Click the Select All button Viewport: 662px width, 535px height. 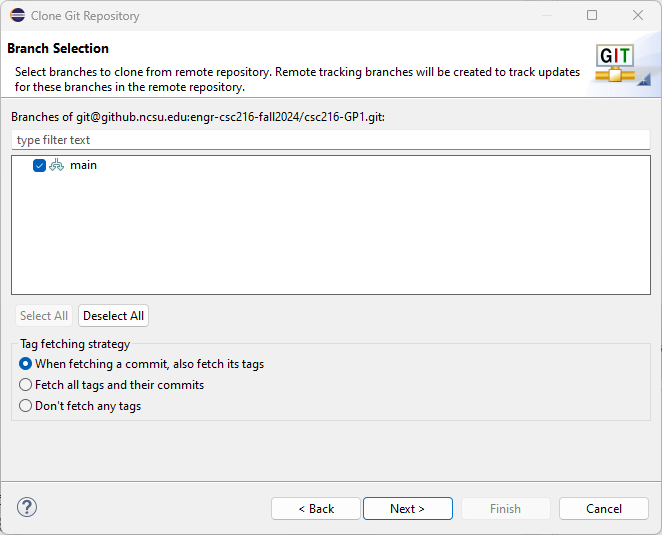44,316
